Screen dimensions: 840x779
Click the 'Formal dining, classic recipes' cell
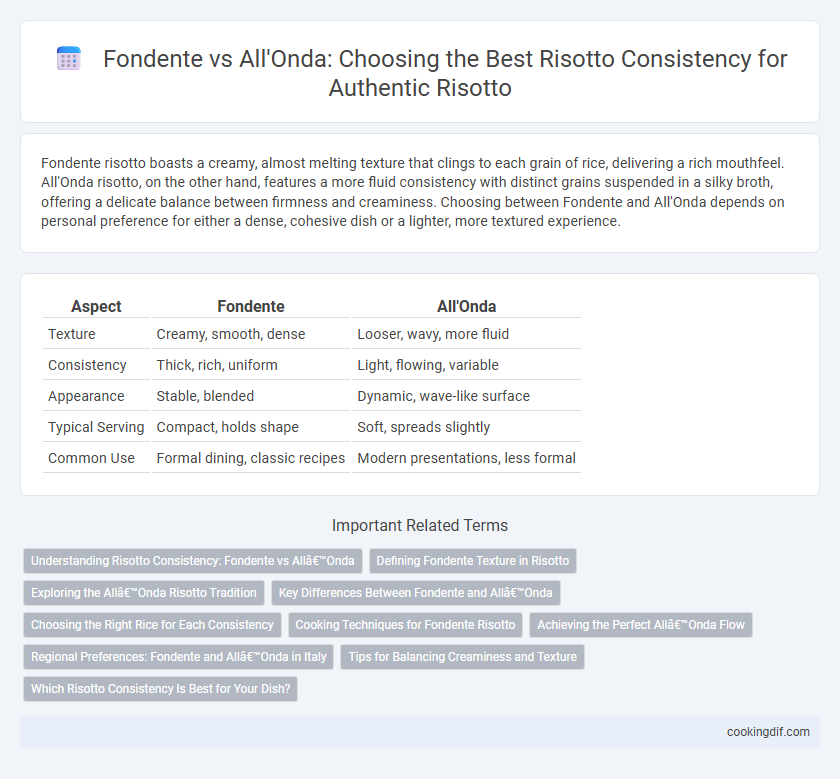pos(251,458)
